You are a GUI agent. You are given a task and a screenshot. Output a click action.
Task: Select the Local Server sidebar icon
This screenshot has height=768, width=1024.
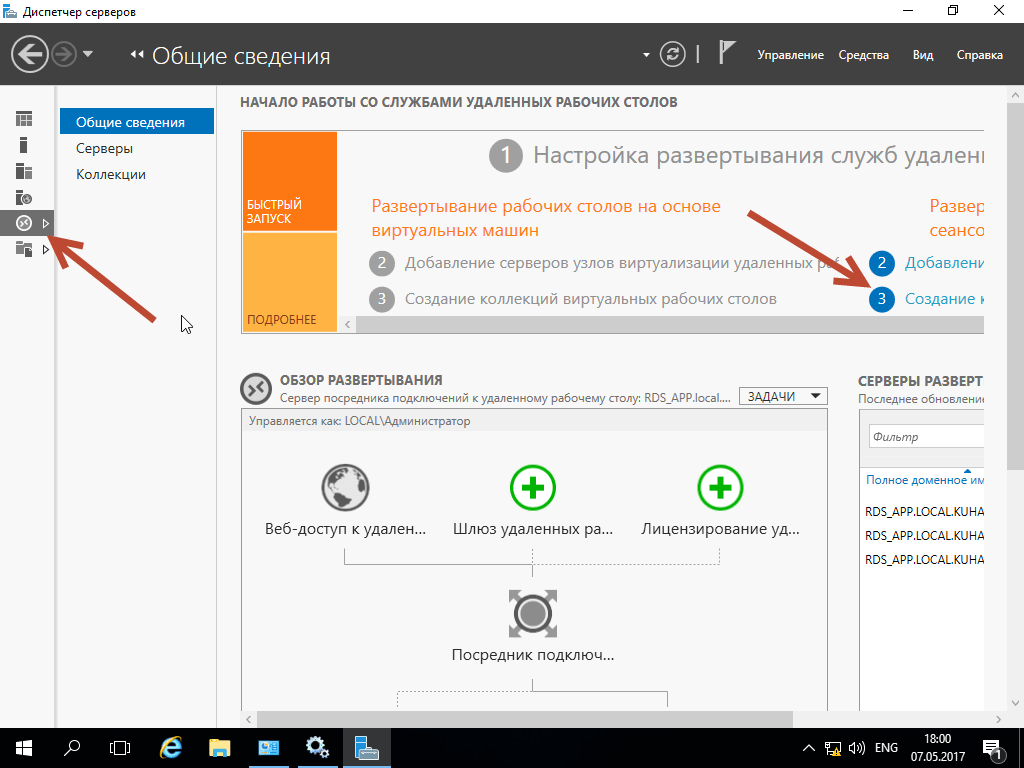(x=24, y=145)
